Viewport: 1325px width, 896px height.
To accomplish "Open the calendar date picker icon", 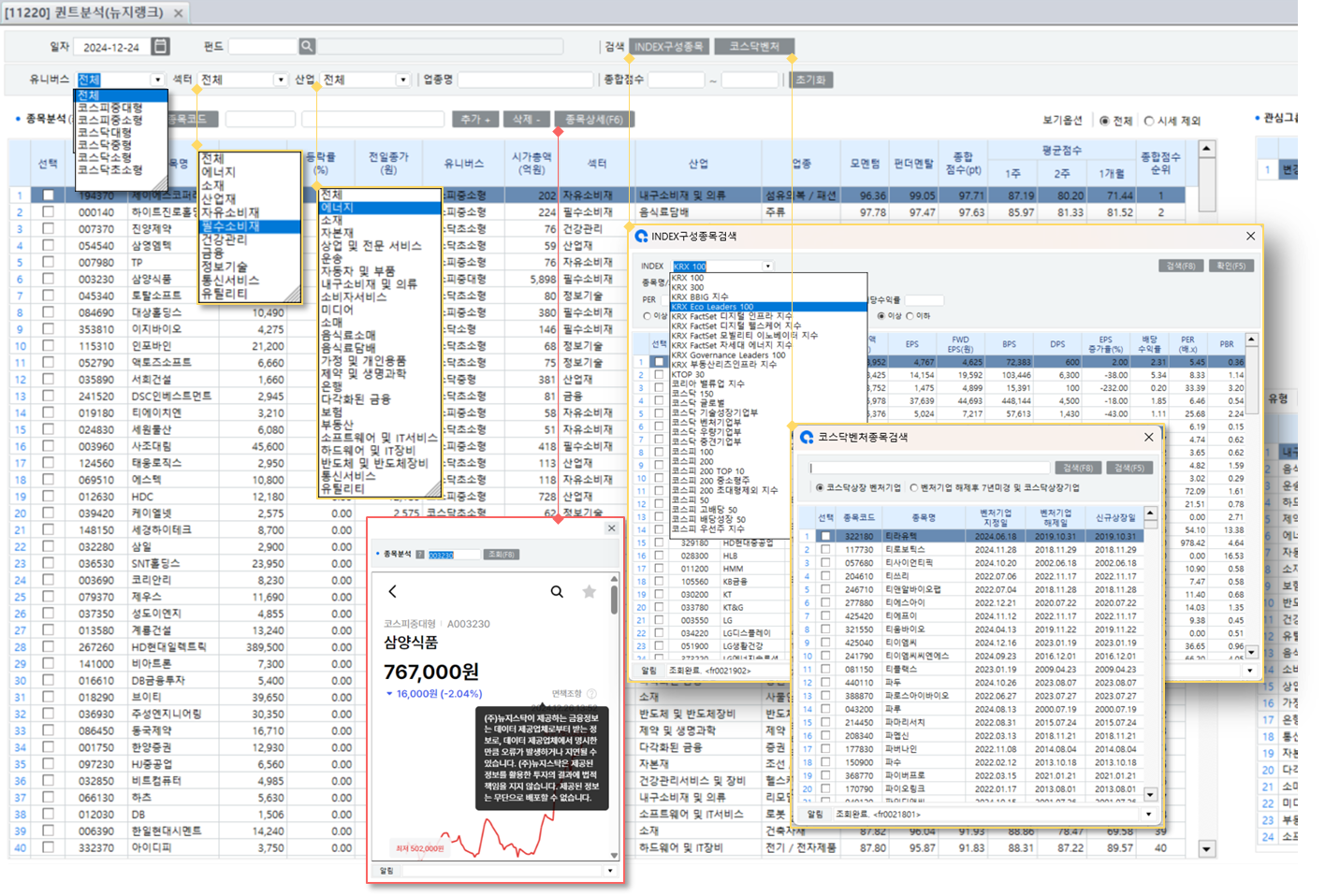I will (x=160, y=47).
